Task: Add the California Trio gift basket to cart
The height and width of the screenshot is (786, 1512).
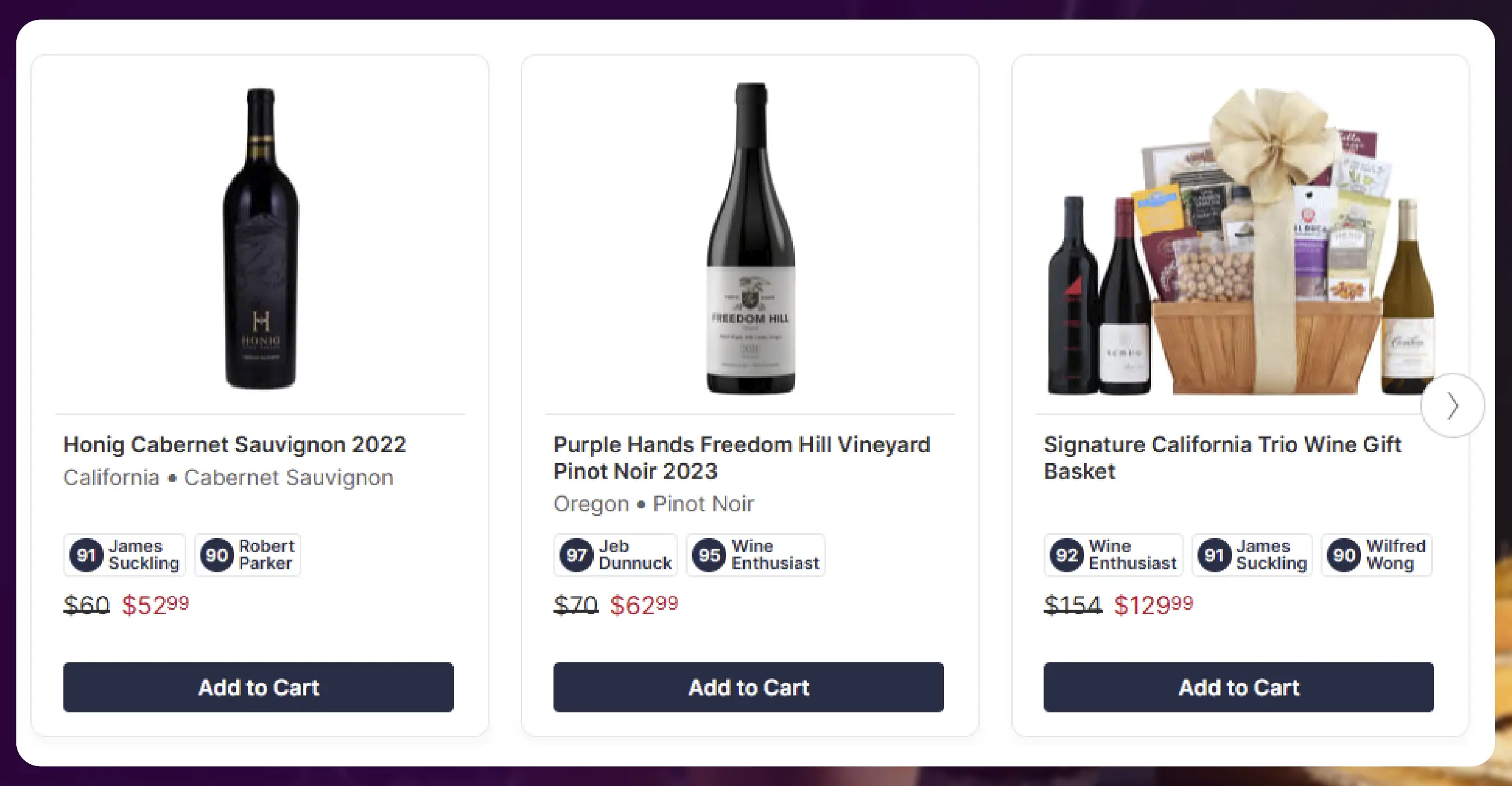Action: 1237,687
